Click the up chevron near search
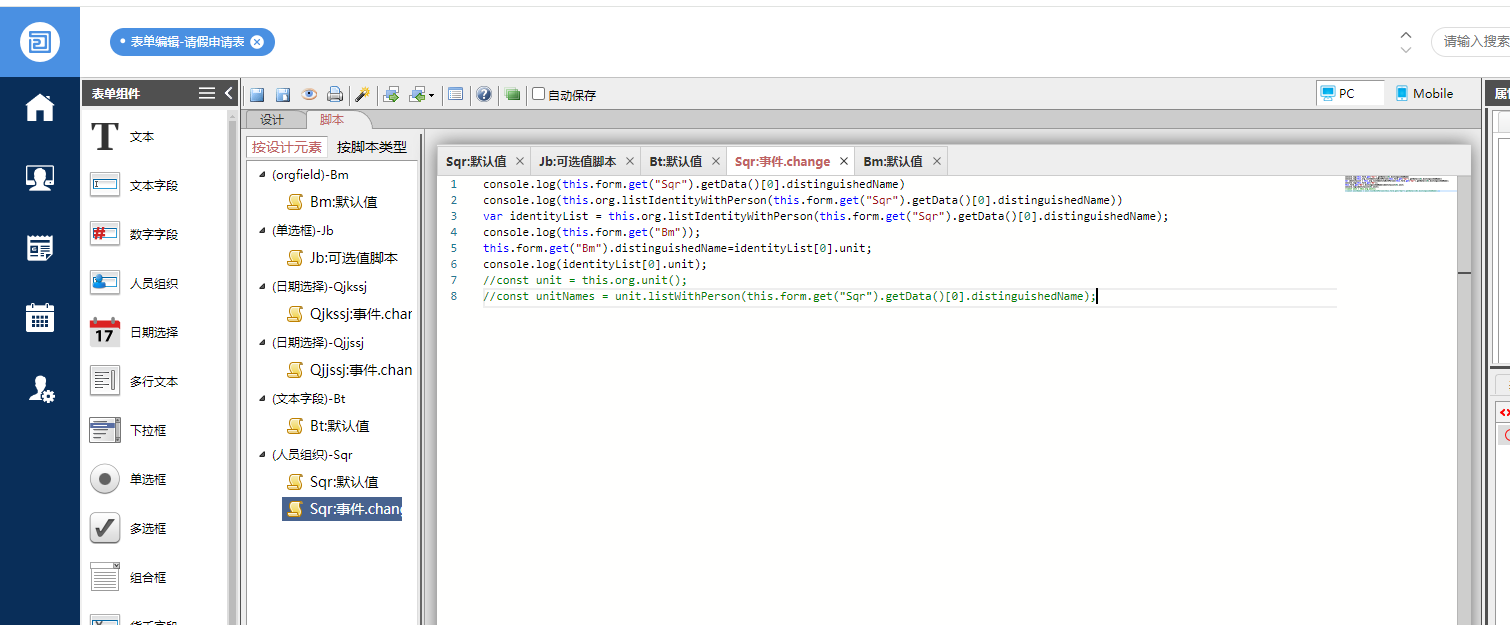 [x=1406, y=34]
